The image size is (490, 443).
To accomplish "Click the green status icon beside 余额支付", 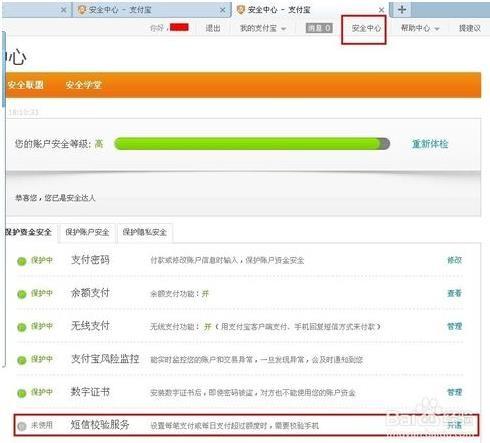I will (22, 294).
